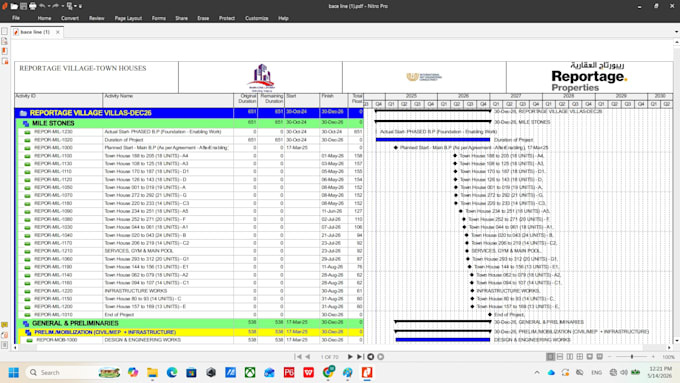The image size is (680, 383).
Task: Open the Undo history dropdown arrow
Action: (49, 6)
